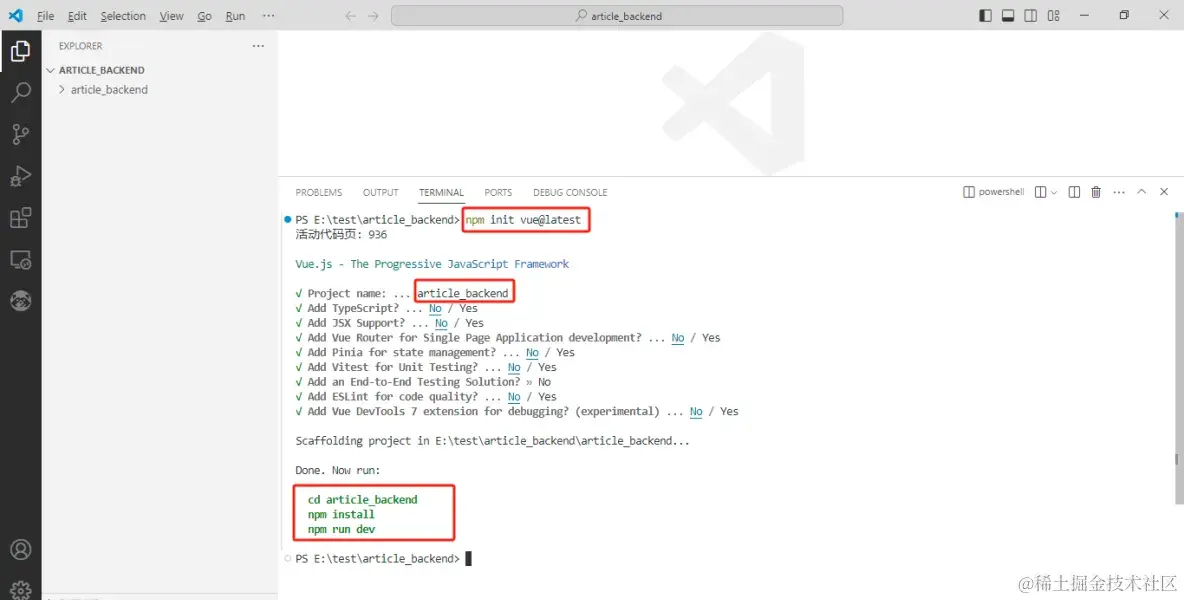Open the Remote Explorer icon
The width and height of the screenshot is (1184, 600).
point(20,260)
